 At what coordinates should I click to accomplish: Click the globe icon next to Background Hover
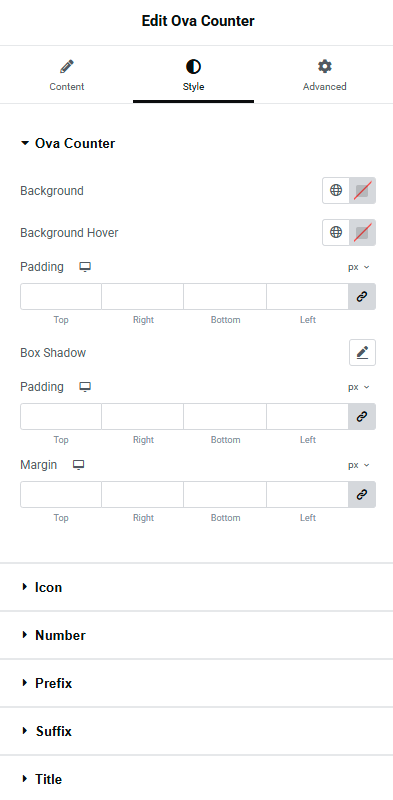[336, 232]
